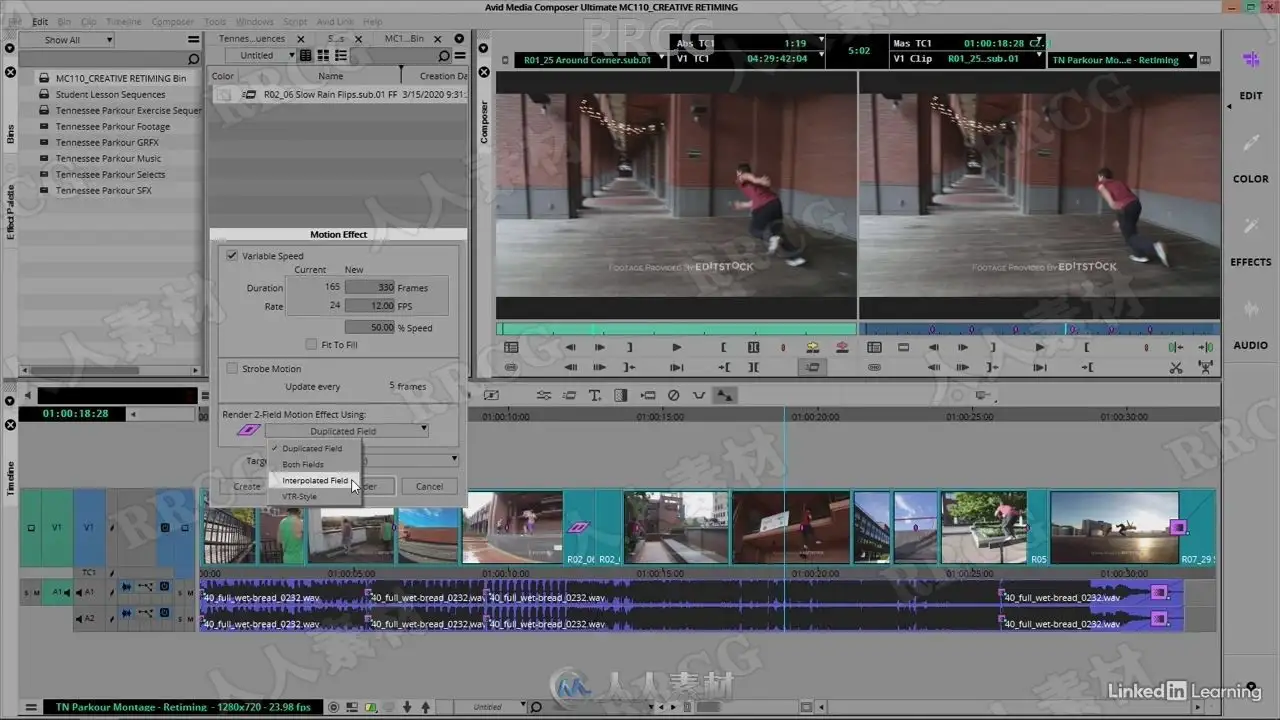
Task: Click the source monitor position bar
Action: [x=676, y=329]
